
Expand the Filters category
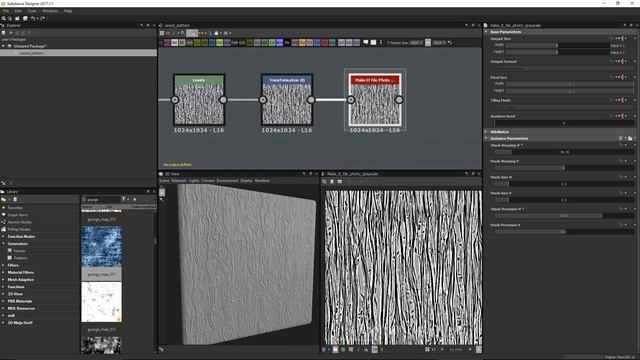(x=4, y=265)
